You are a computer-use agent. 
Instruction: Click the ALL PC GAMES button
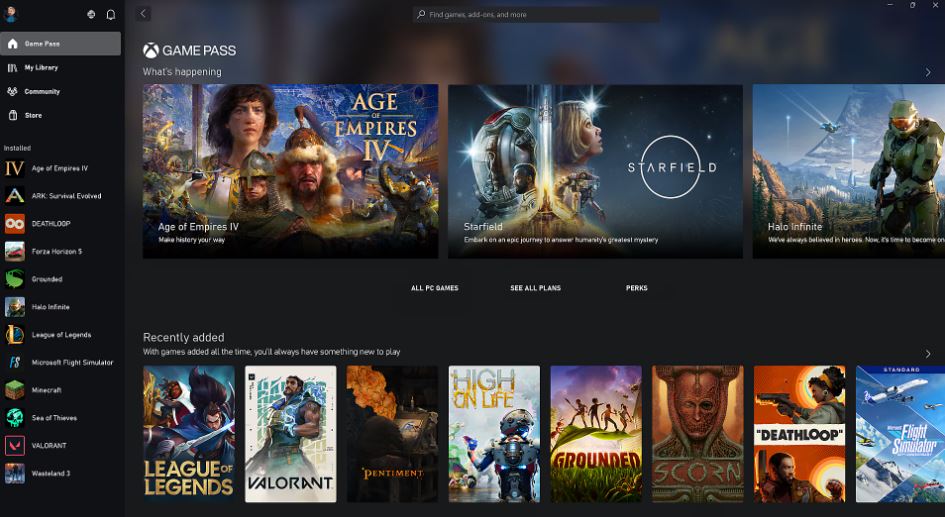435,288
